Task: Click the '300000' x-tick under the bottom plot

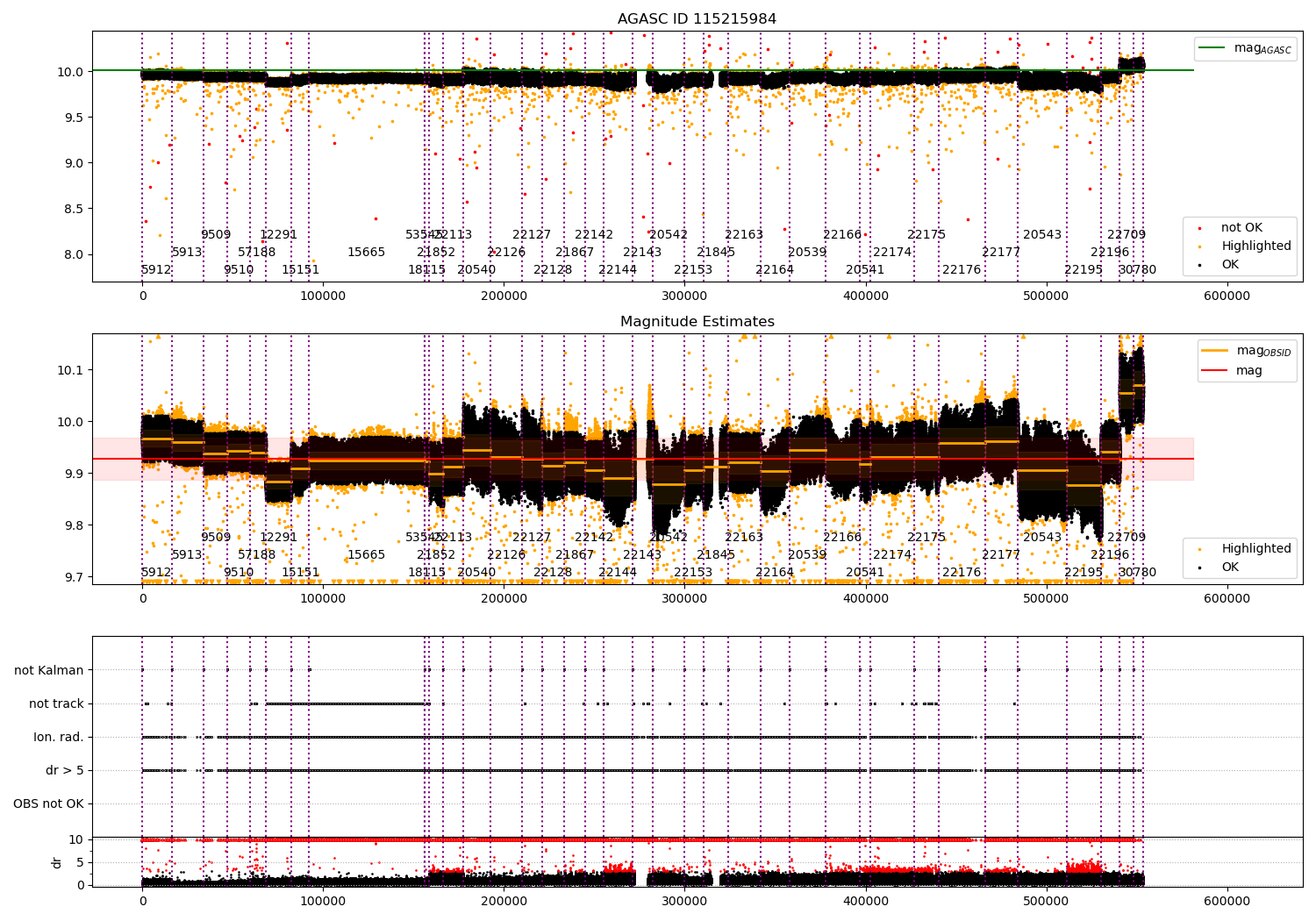Action: [x=684, y=901]
